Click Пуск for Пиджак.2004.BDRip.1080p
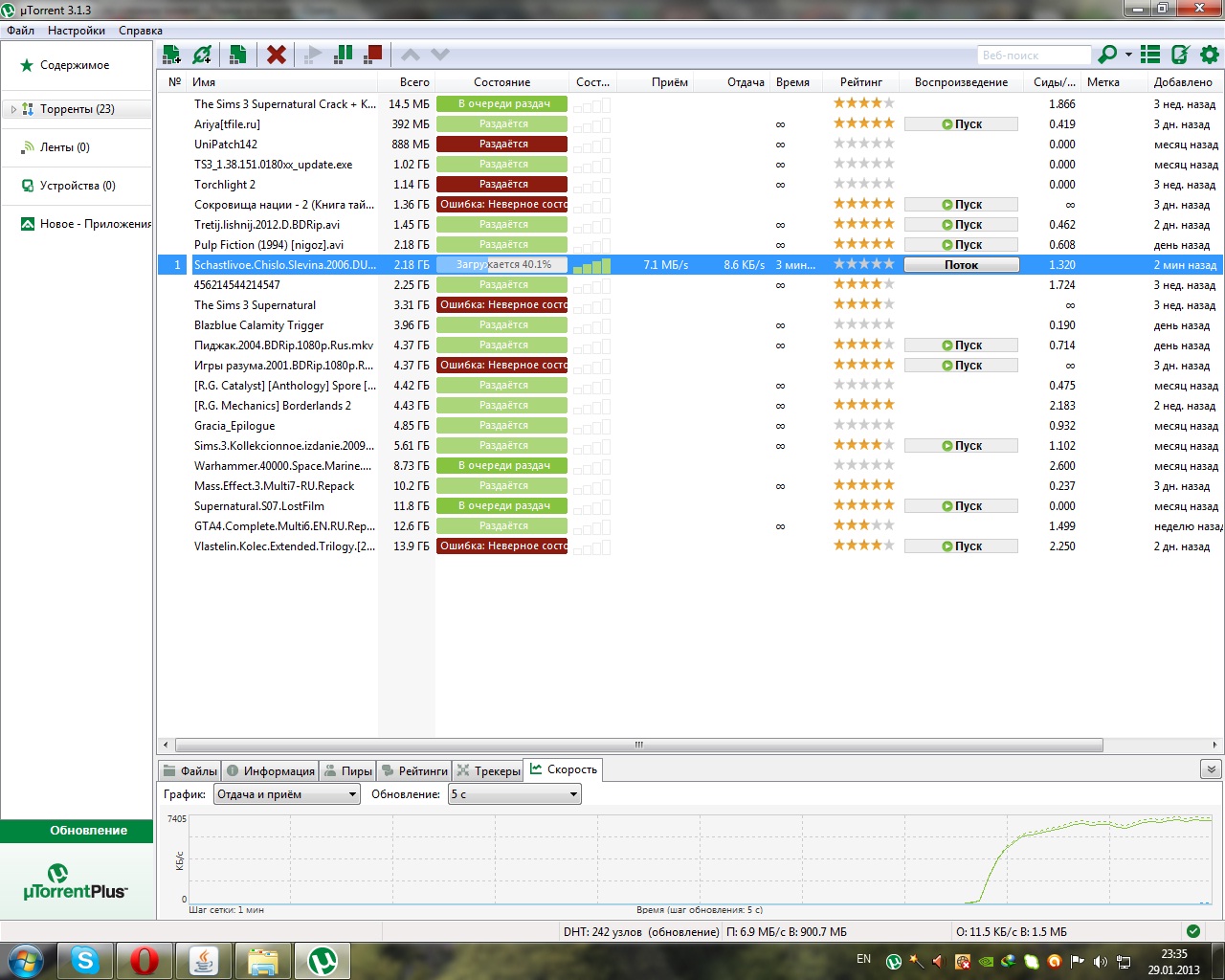1225x980 pixels. click(961, 345)
